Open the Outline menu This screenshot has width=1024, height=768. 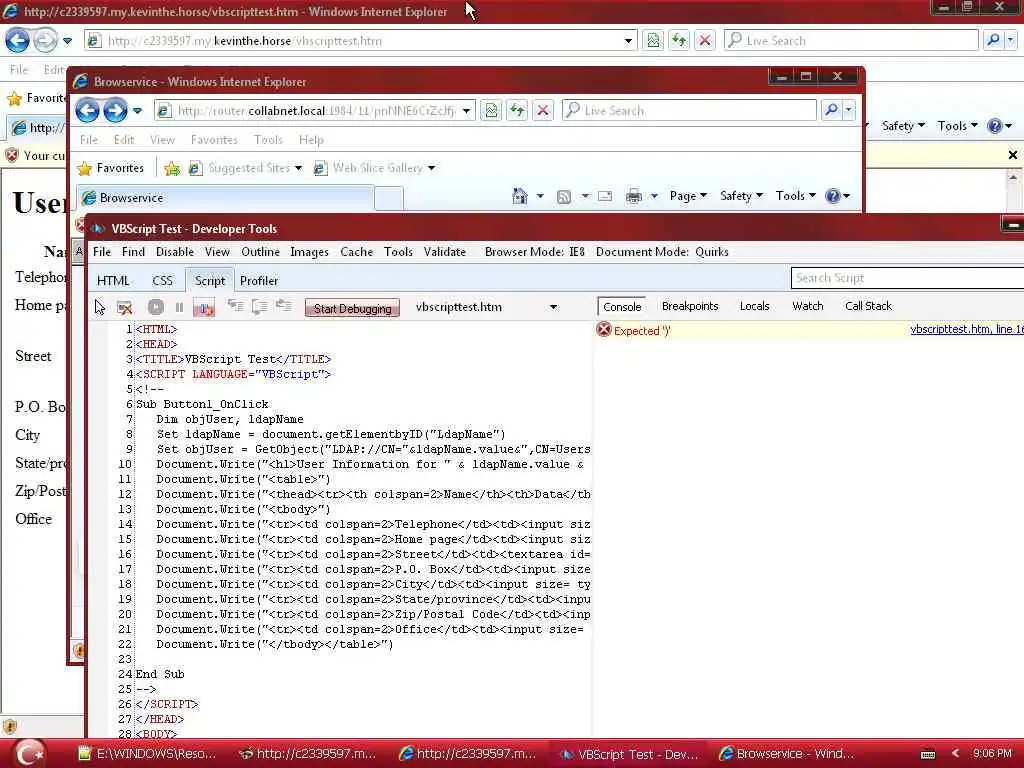pyautogui.click(x=261, y=252)
